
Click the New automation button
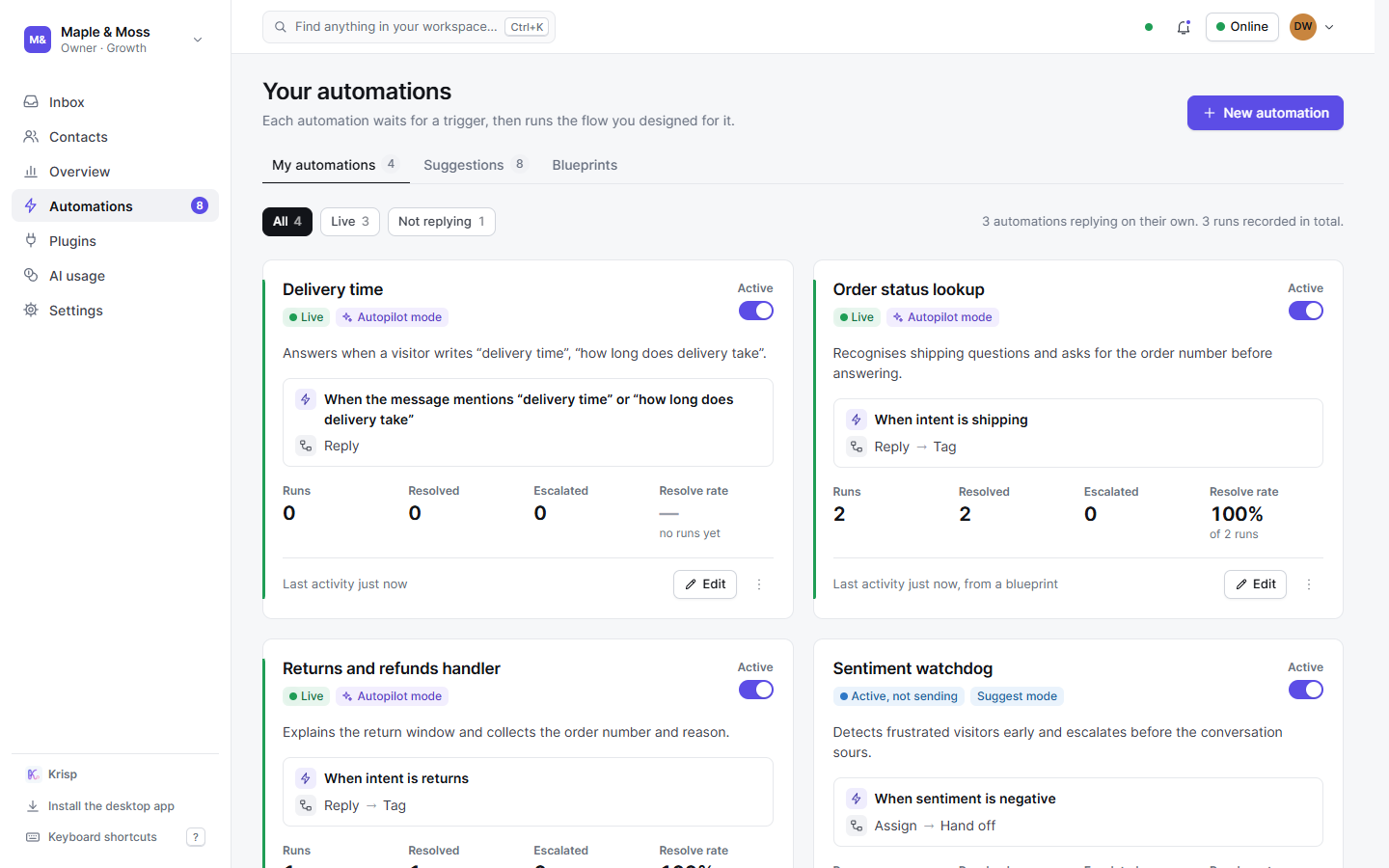[x=1266, y=113]
